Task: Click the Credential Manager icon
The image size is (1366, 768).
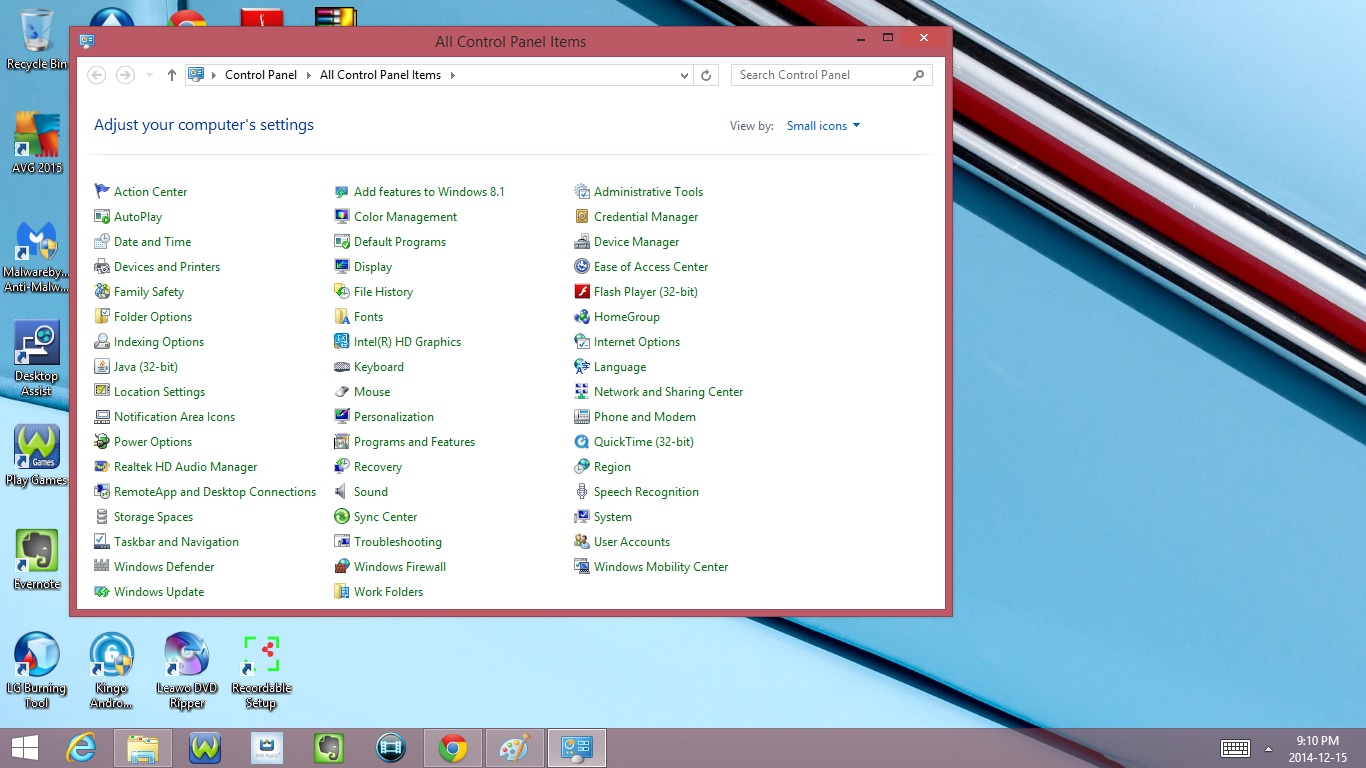Action: pyautogui.click(x=582, y=216)
